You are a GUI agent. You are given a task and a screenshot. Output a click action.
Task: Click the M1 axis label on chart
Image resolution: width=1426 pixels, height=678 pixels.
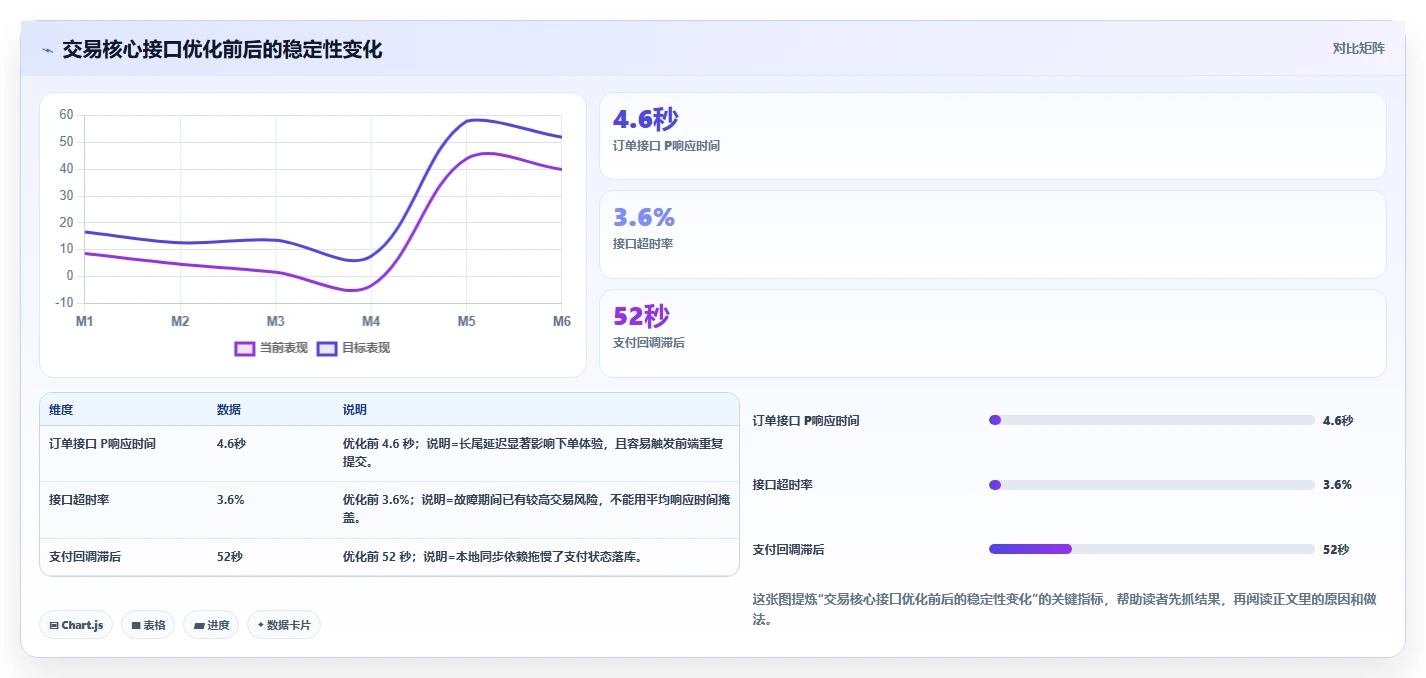pos(84,321)
